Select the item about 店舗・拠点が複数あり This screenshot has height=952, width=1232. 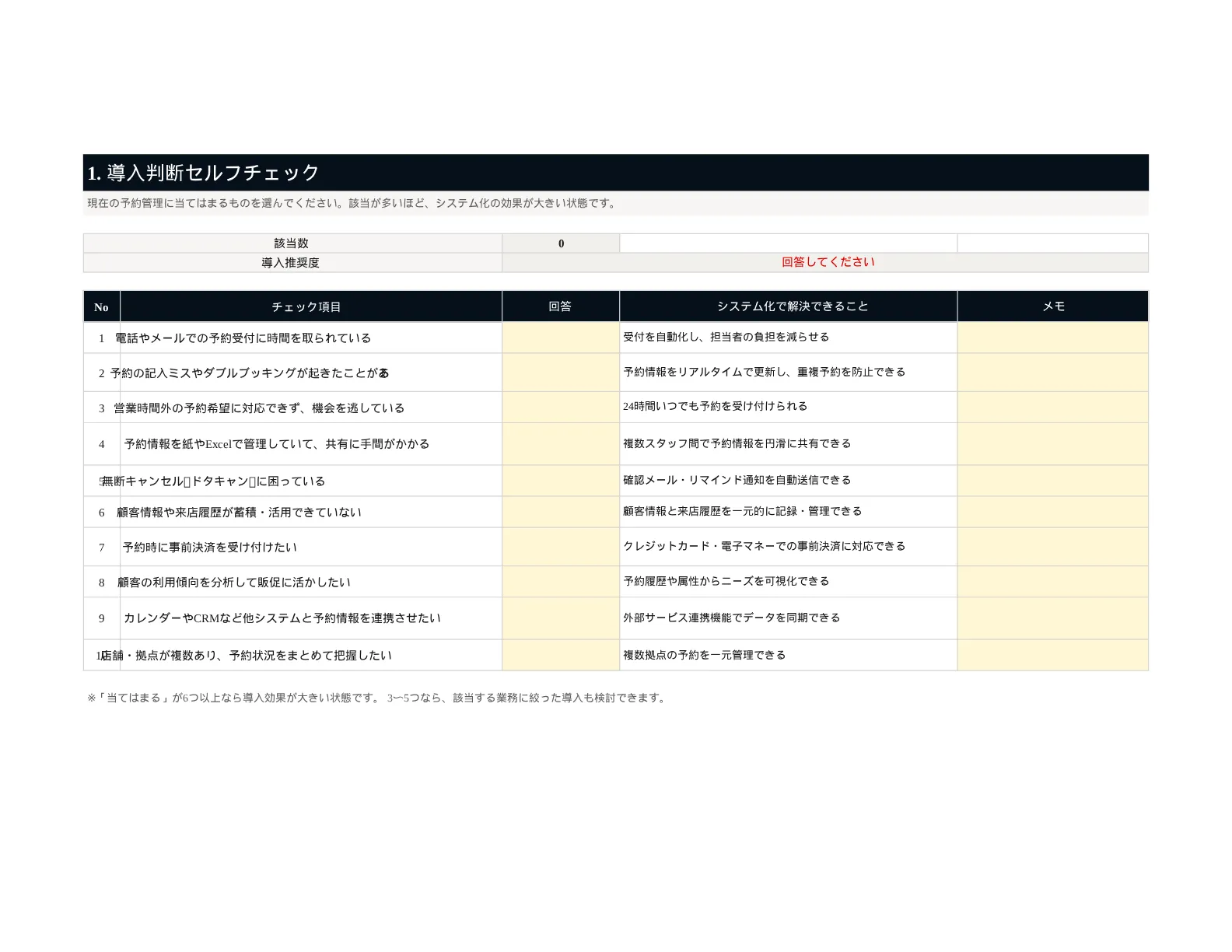(246, 656)
